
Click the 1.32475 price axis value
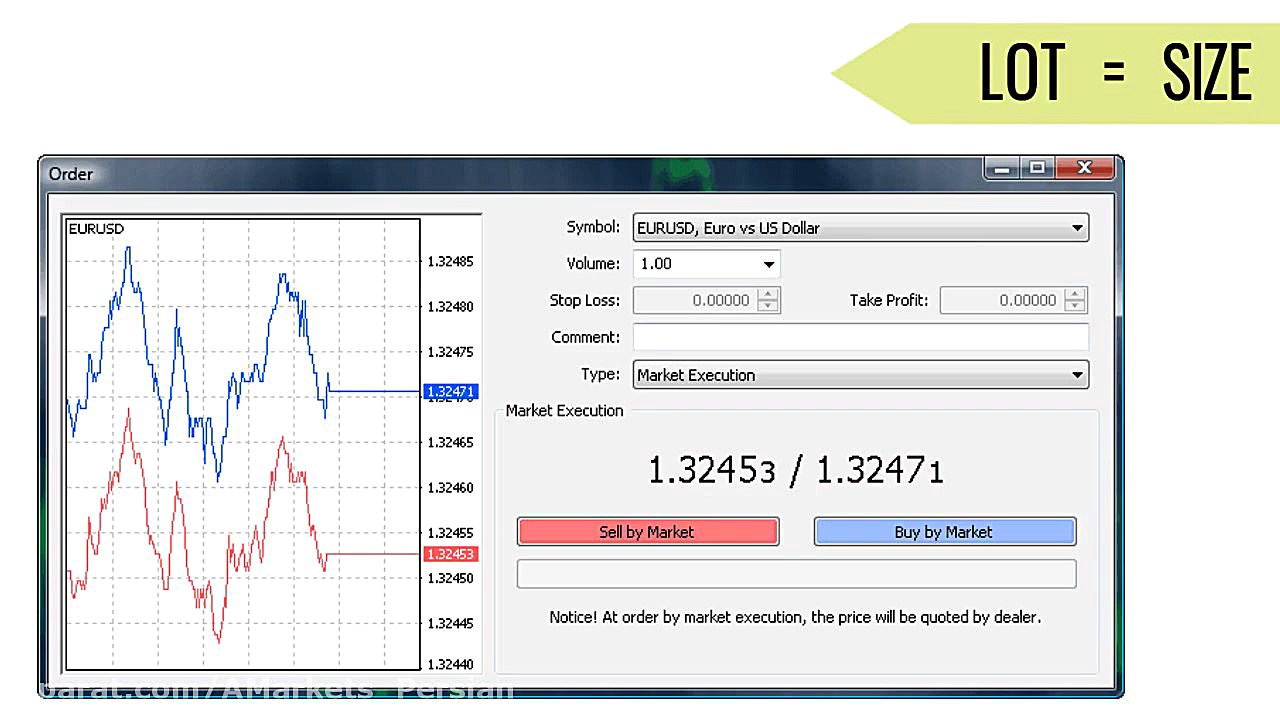coord(450,352)
